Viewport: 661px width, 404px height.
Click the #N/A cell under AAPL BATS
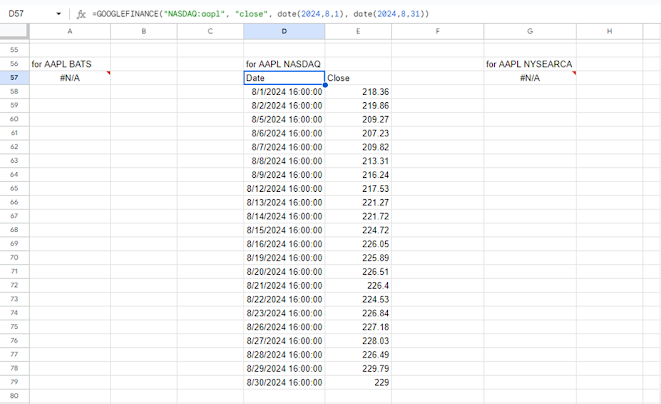[70, 78]
